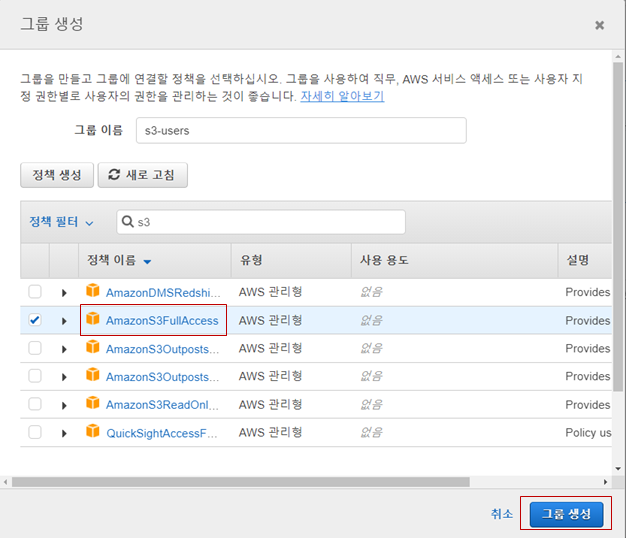Uncheck the AmazonS3FullAccess policy checkbox
Viewport: 626px width, 538px height.
click(35, 320)
